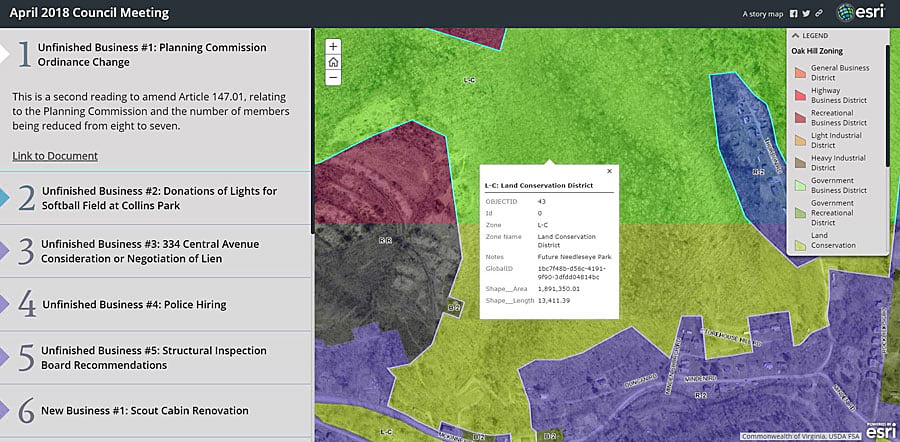Close the Land Conservation District popup
This screenshot has height=442, width=900.
(610, 171)
